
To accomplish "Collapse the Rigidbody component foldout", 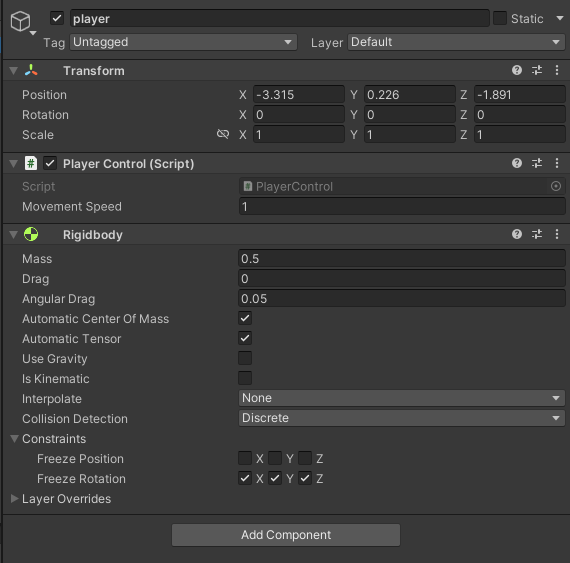I will (x=14, y=234).
